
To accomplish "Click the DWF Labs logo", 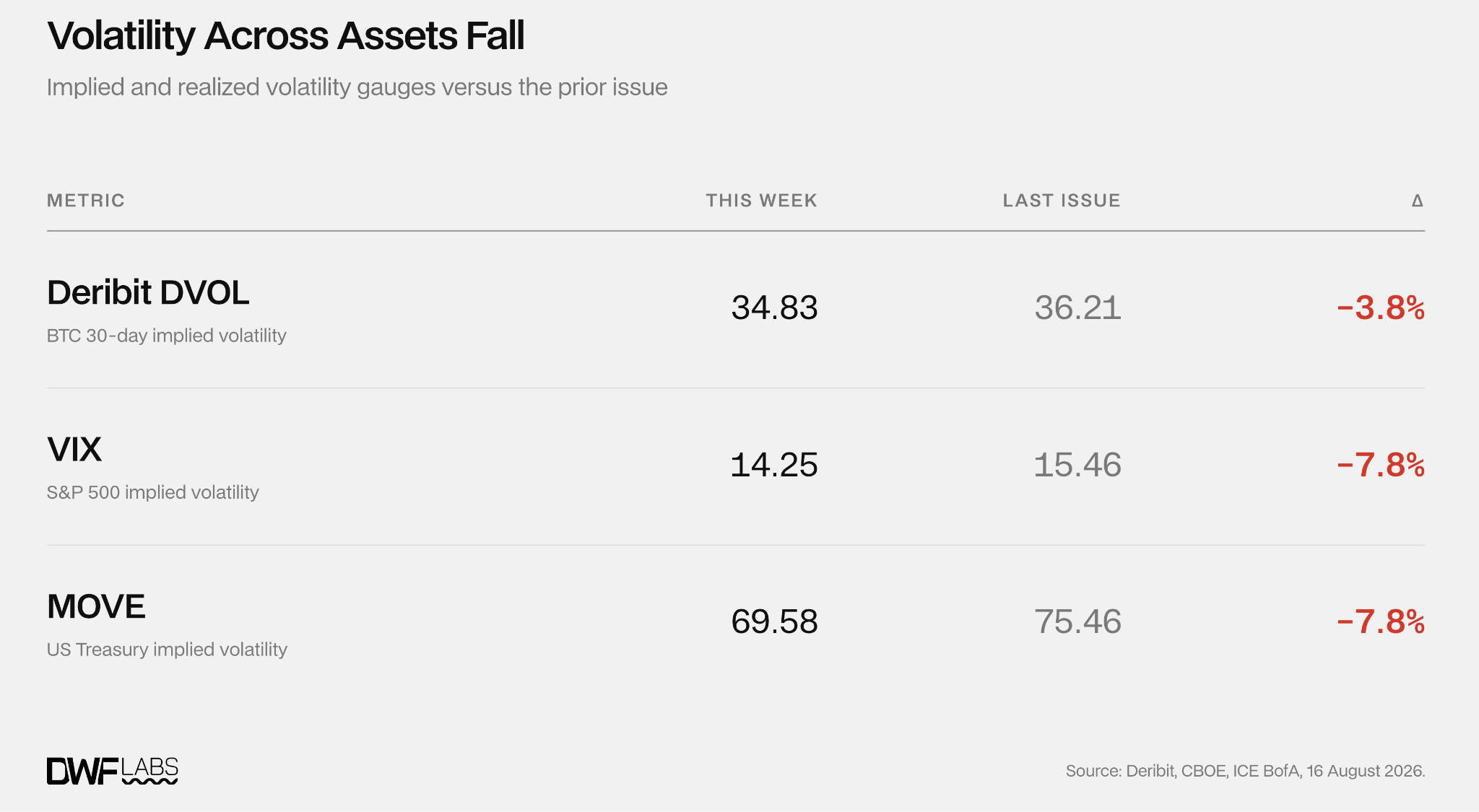I will click(112, 771).
